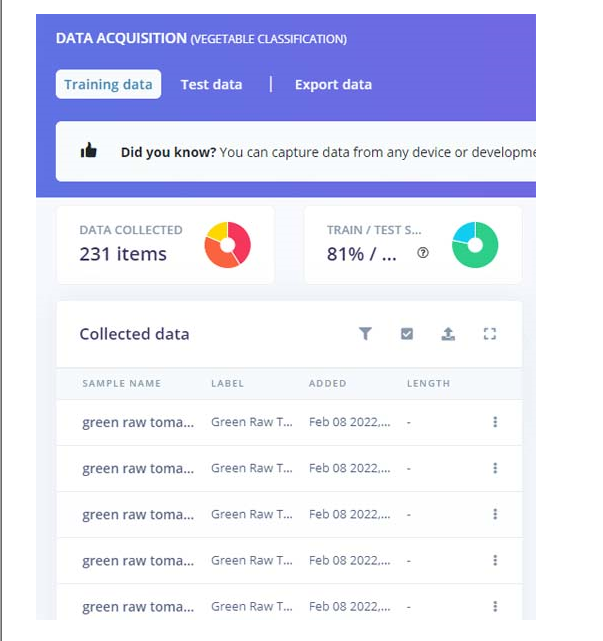Open the three-dot menu for the third sample

tap(495, 515)
